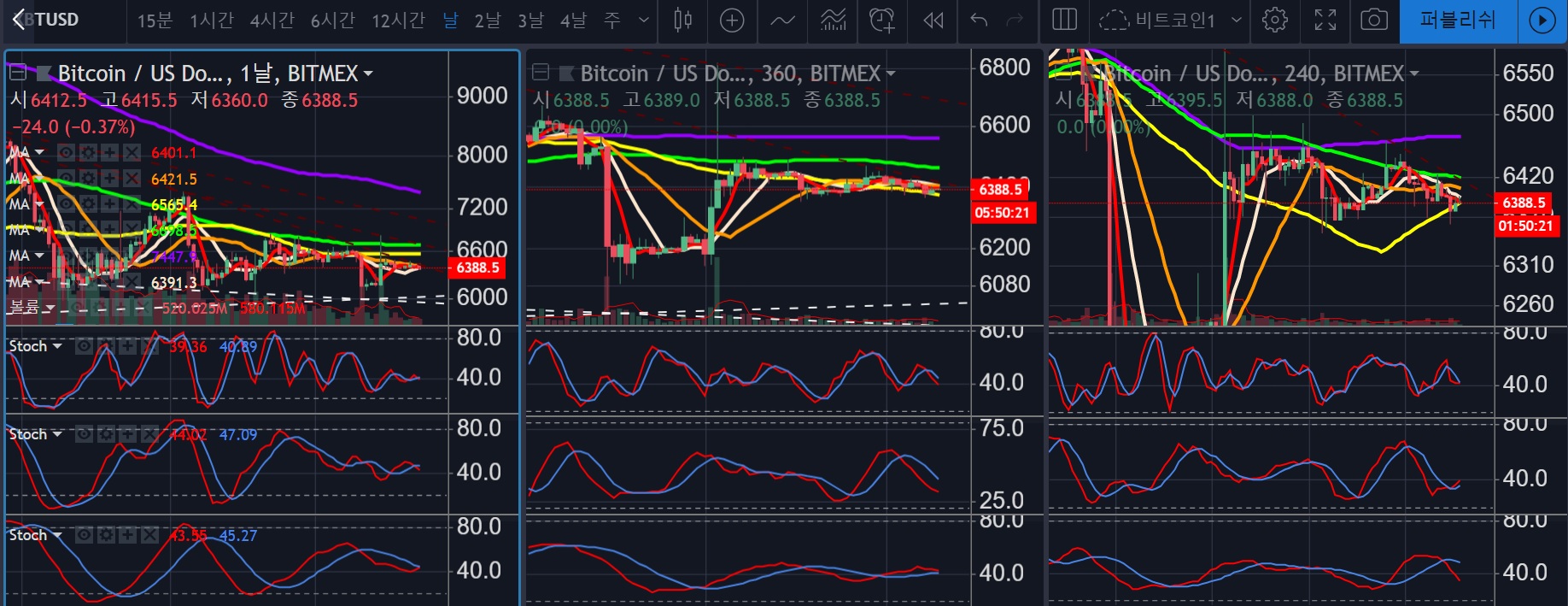Toggle visibility of the first MA indicator
This screenshot has height=606, width=1568.
[66, 153]
